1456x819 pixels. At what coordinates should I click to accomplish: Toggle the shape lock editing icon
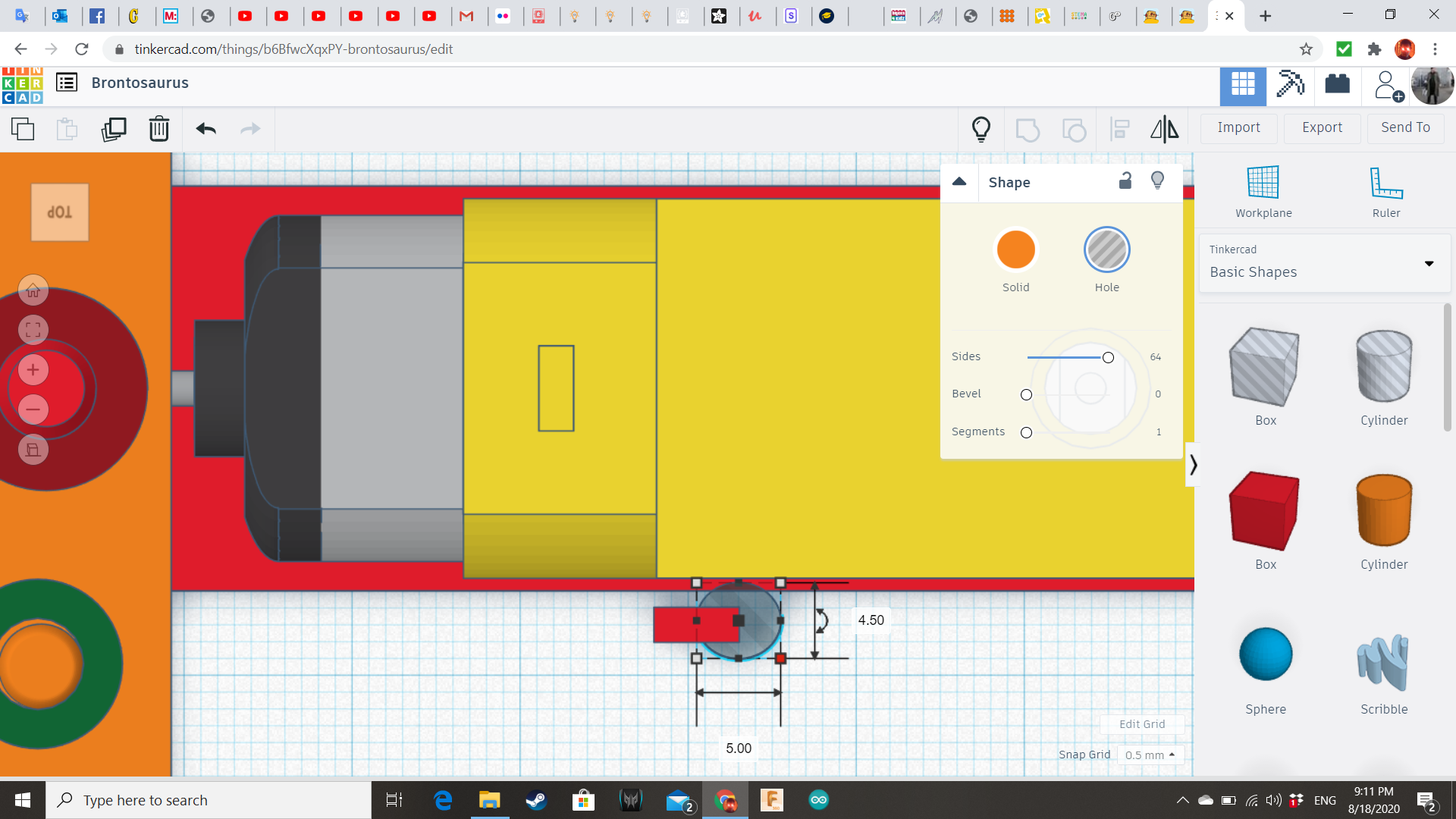(1125, 180)
